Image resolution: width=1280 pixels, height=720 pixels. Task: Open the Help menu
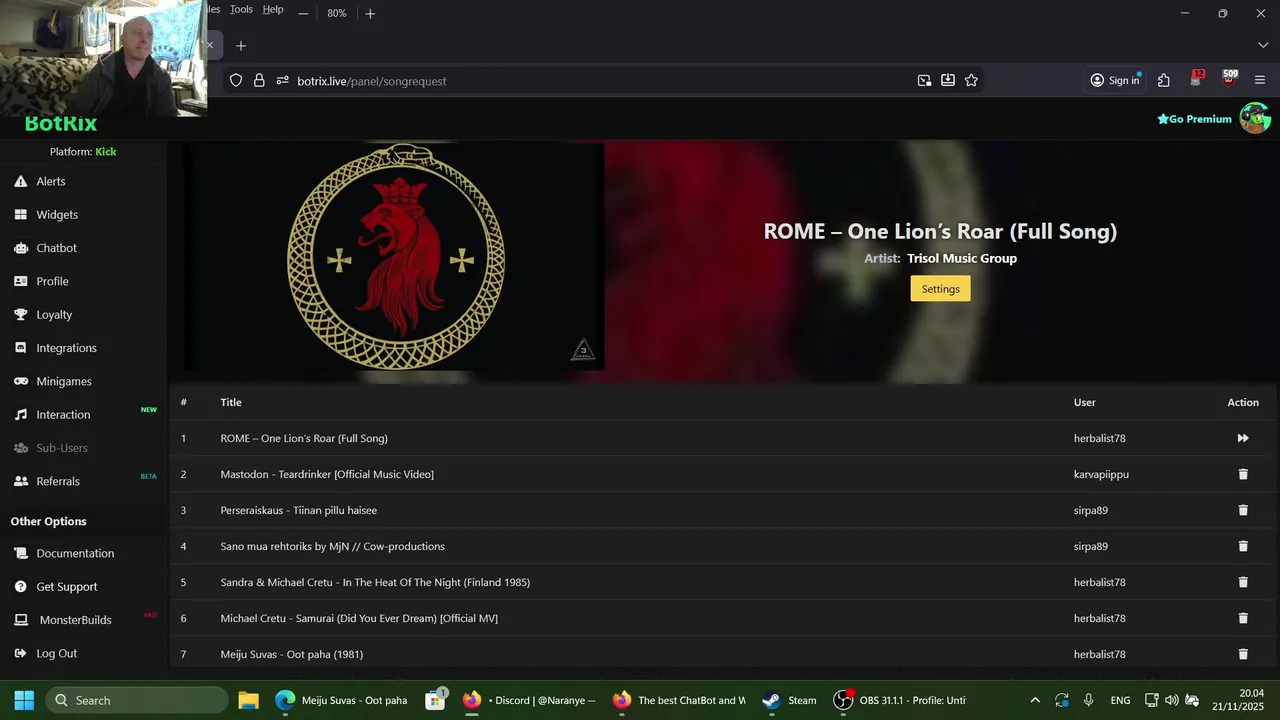point(273,9)
